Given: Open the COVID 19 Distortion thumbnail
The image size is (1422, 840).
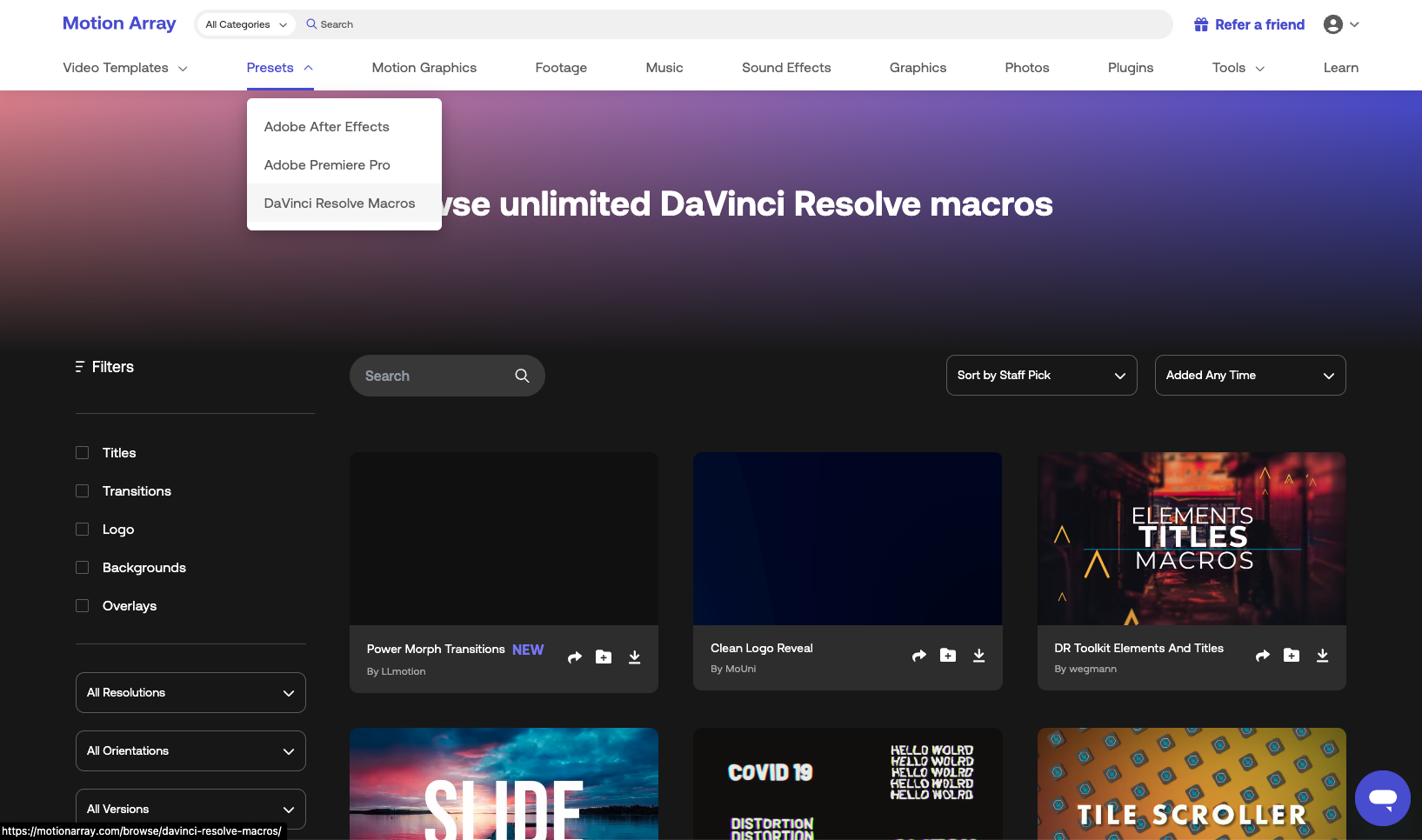Looking at the screenshot, I should [x=847, y=783].
